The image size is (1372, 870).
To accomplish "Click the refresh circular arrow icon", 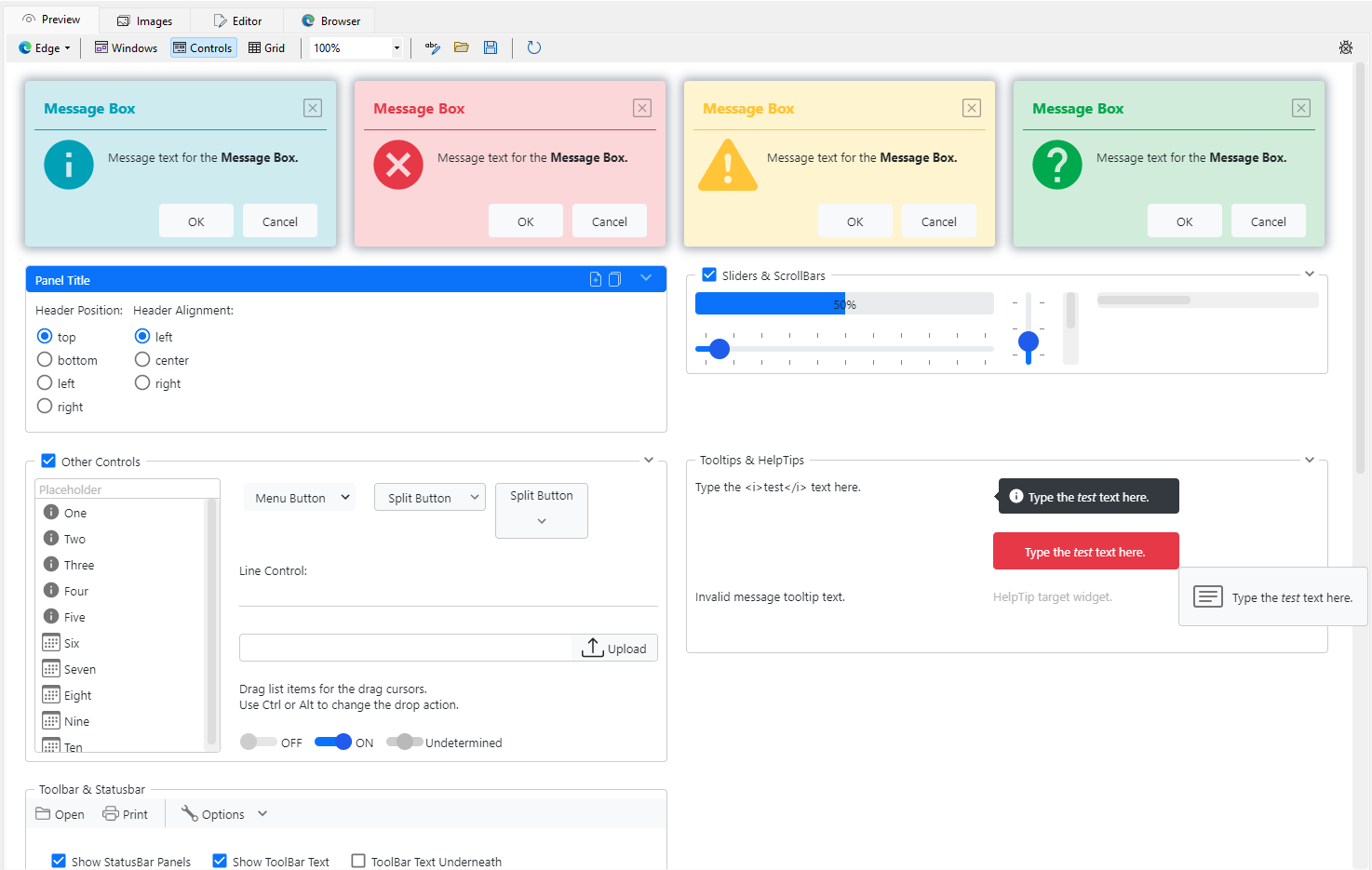I will pos(534,47).
